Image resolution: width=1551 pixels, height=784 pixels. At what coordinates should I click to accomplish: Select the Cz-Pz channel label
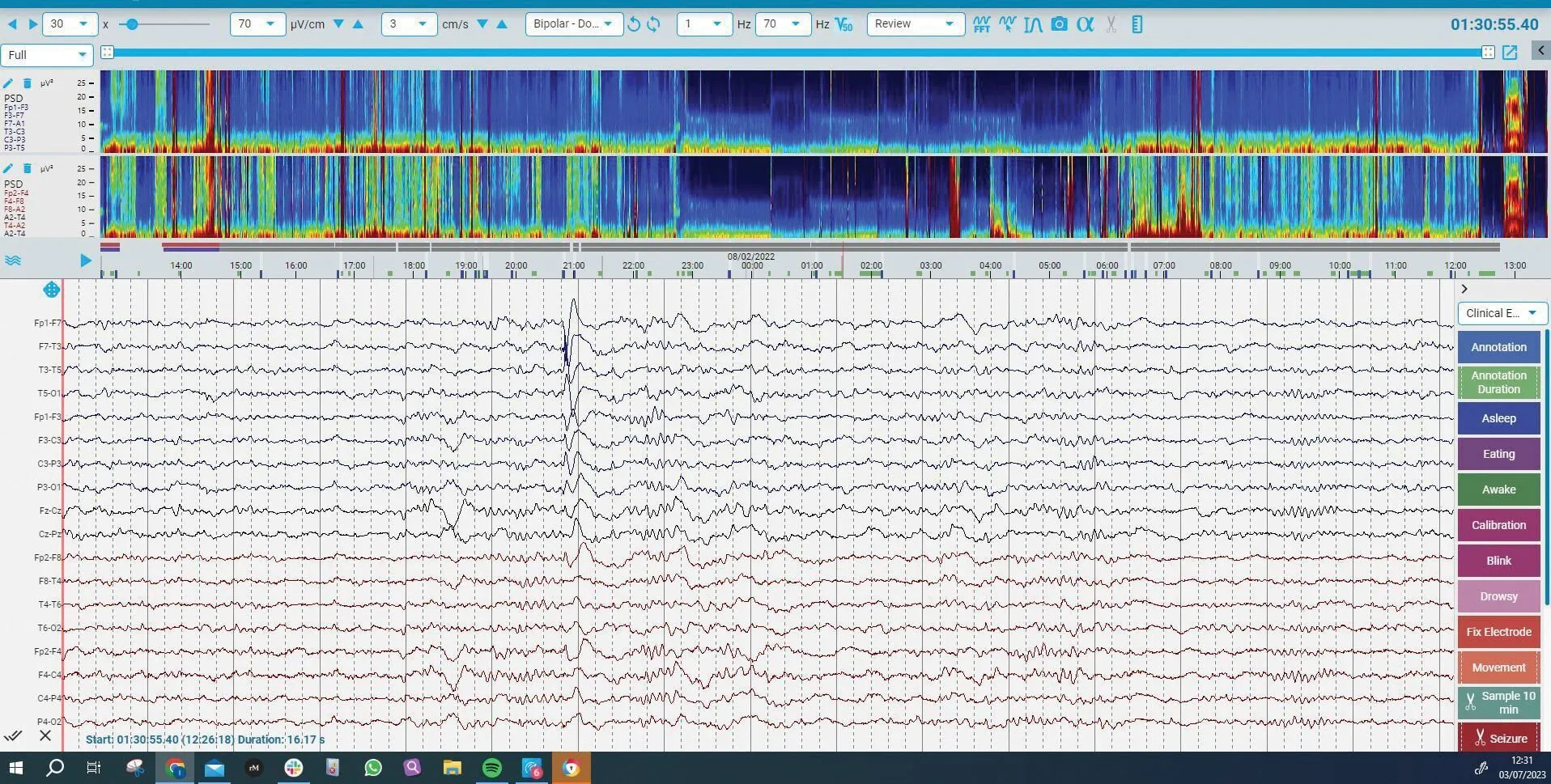[x=49, y=534]
